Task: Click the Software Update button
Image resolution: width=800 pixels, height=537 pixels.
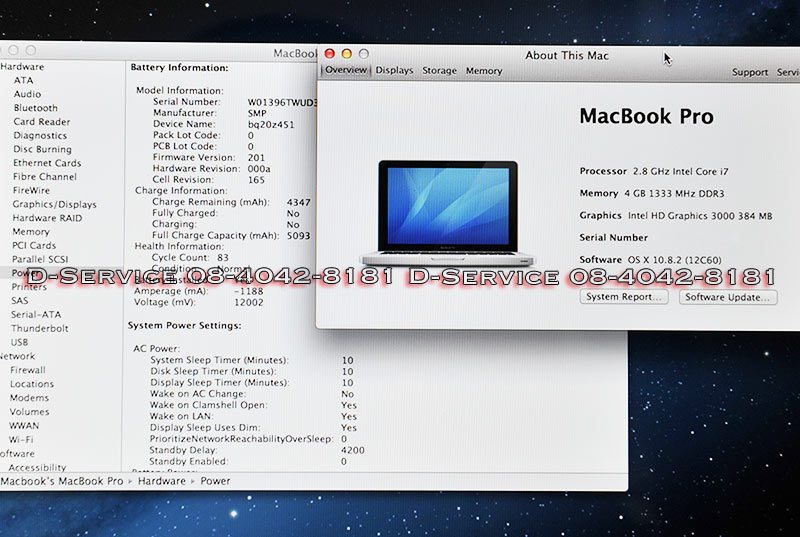Action: click(x=728, y=297)
